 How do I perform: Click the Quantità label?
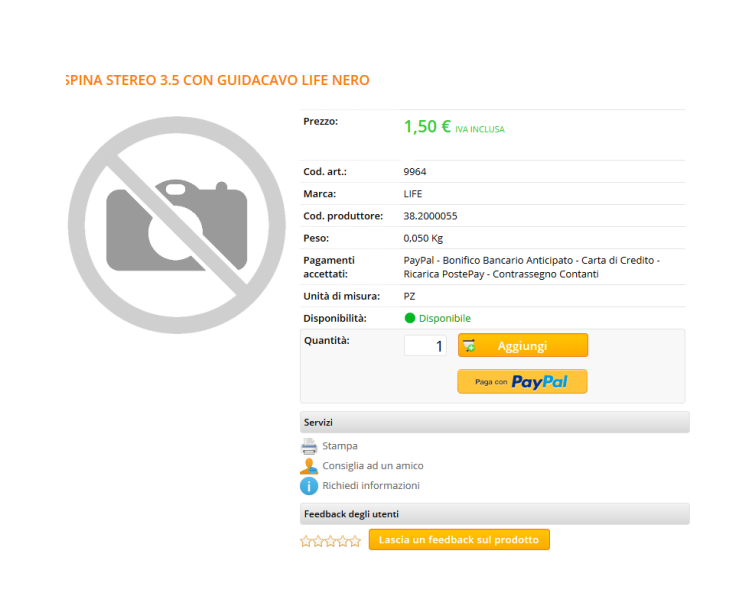coord(327,341)
